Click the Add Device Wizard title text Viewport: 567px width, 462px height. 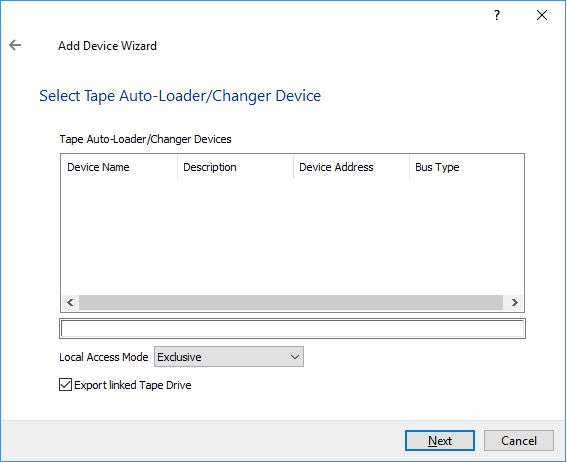point(107,46)
